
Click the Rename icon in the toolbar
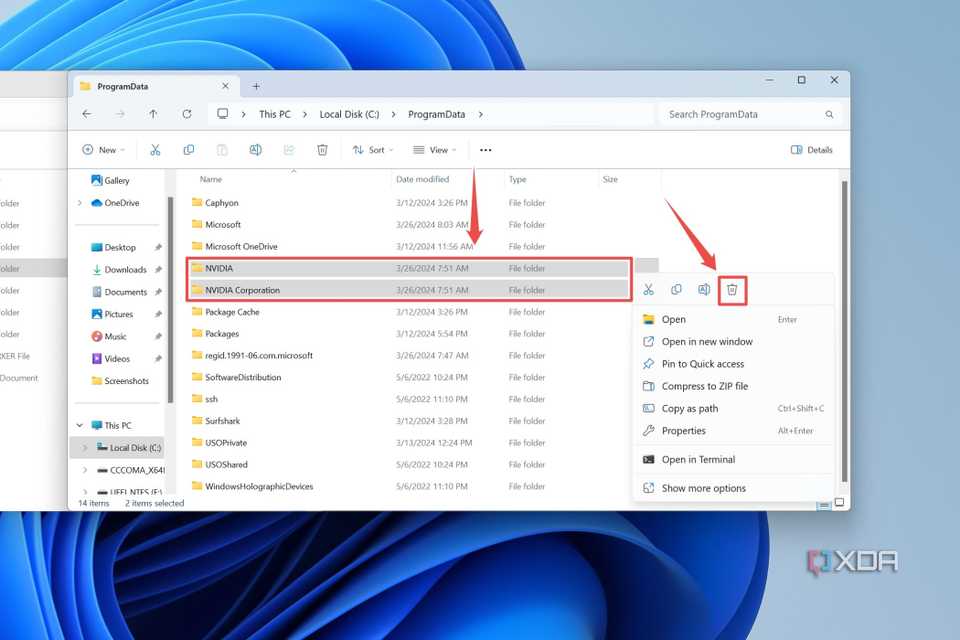pyautogui.click(x=255, y=150)
